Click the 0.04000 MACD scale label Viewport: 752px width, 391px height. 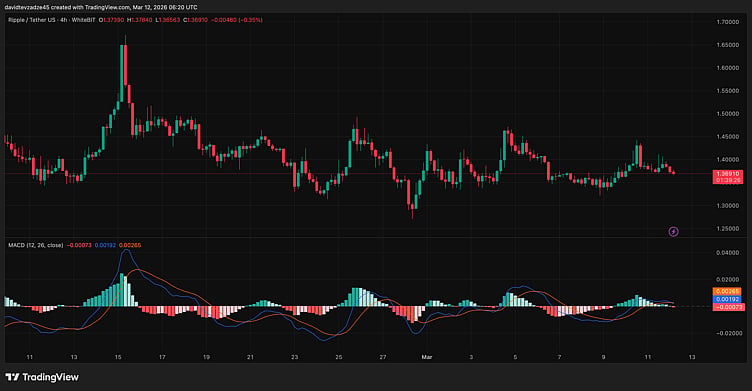coord(727,253)
